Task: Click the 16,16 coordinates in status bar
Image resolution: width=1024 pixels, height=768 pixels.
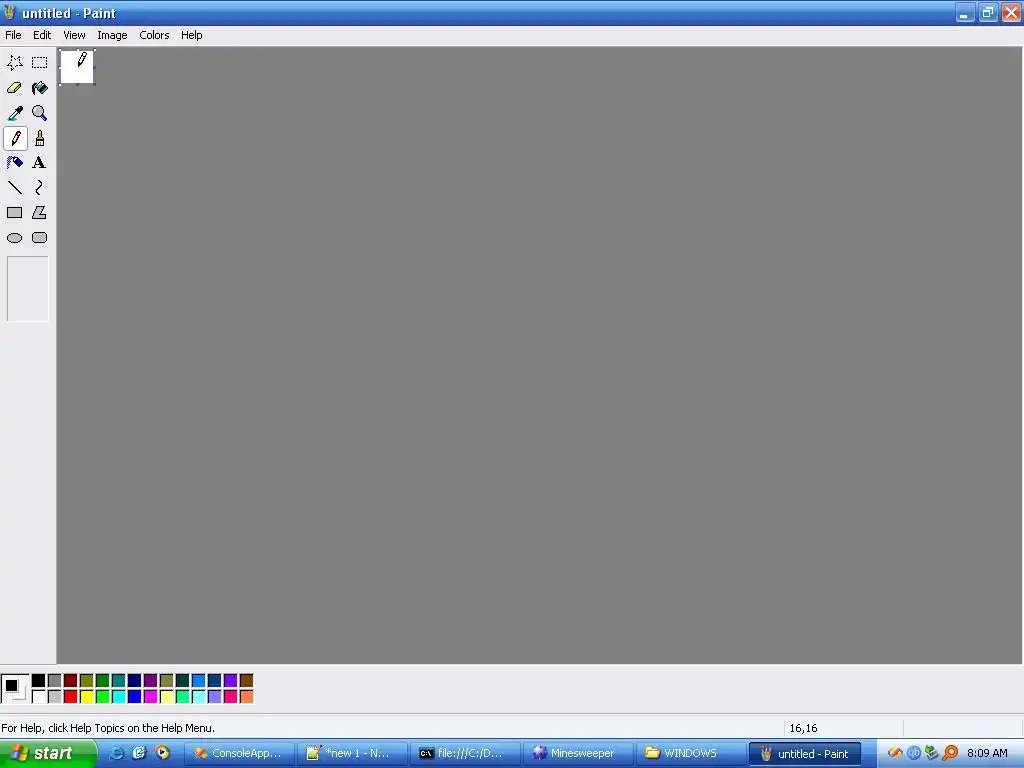Action: tap(803, 728)
